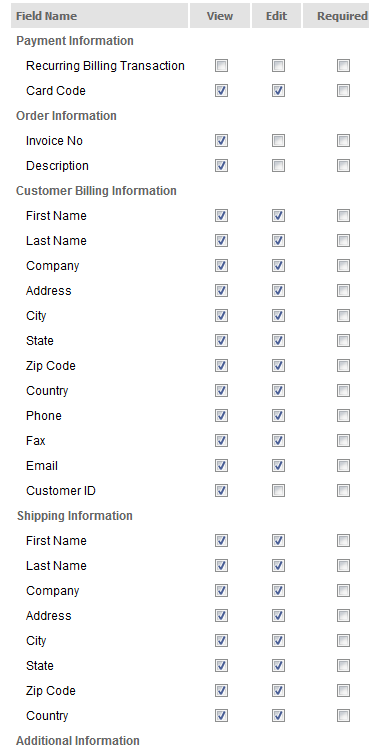Screen dimensions: 369x747
Task: Enable View for Recurring Billing Transaction
Action: (x=221, y=66)
